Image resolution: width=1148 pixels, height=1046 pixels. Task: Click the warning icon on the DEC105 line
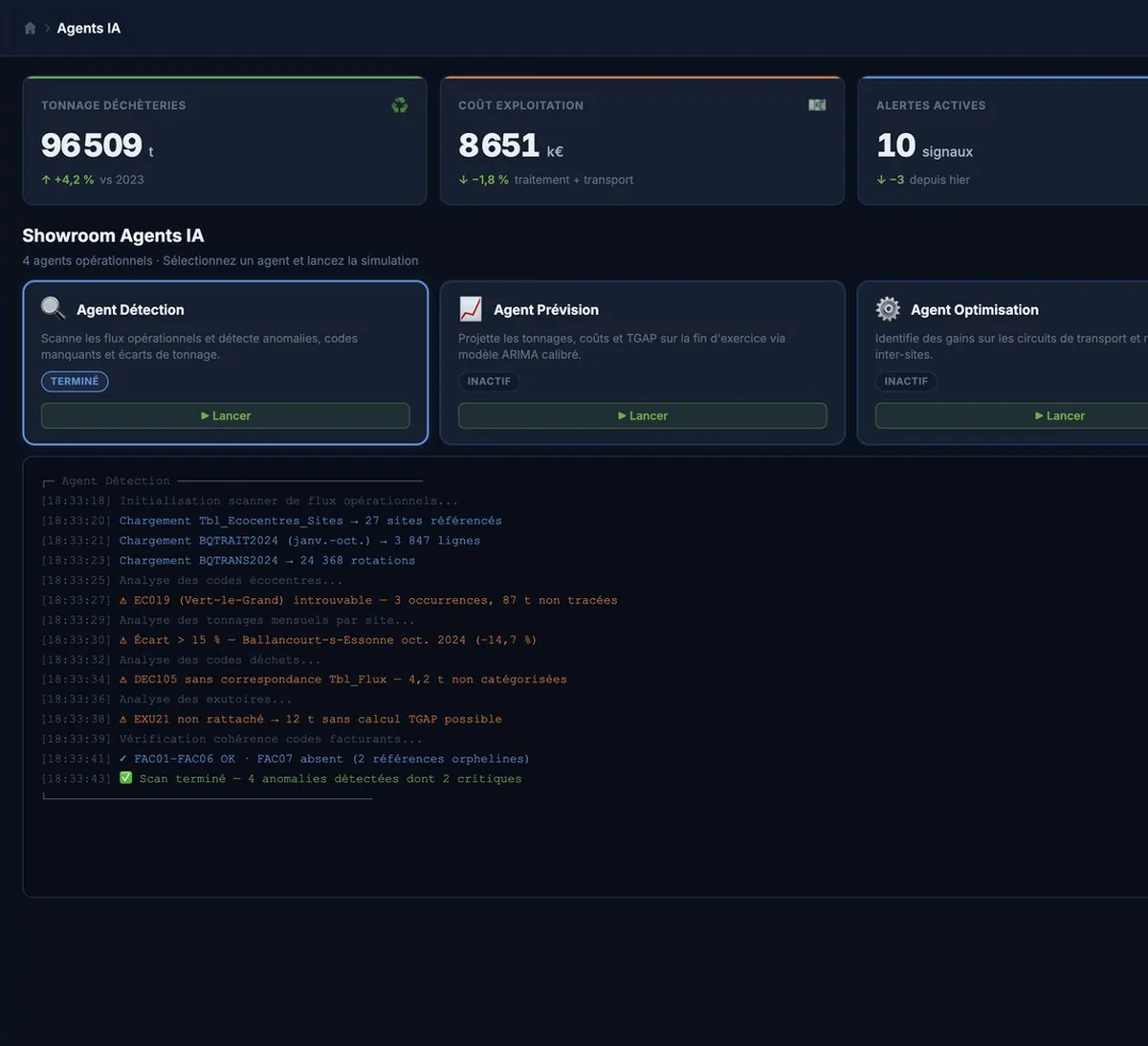coord(123,679)
